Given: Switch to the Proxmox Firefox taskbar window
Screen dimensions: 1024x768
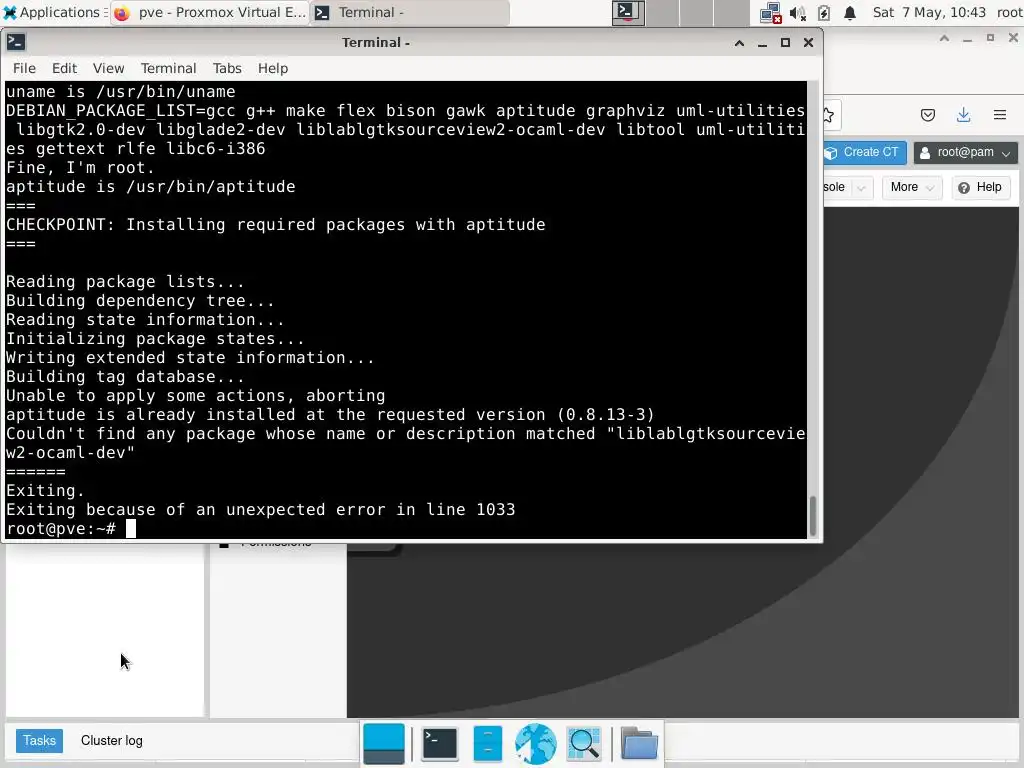Looking at the screenshot, I should tap(209, 12).
